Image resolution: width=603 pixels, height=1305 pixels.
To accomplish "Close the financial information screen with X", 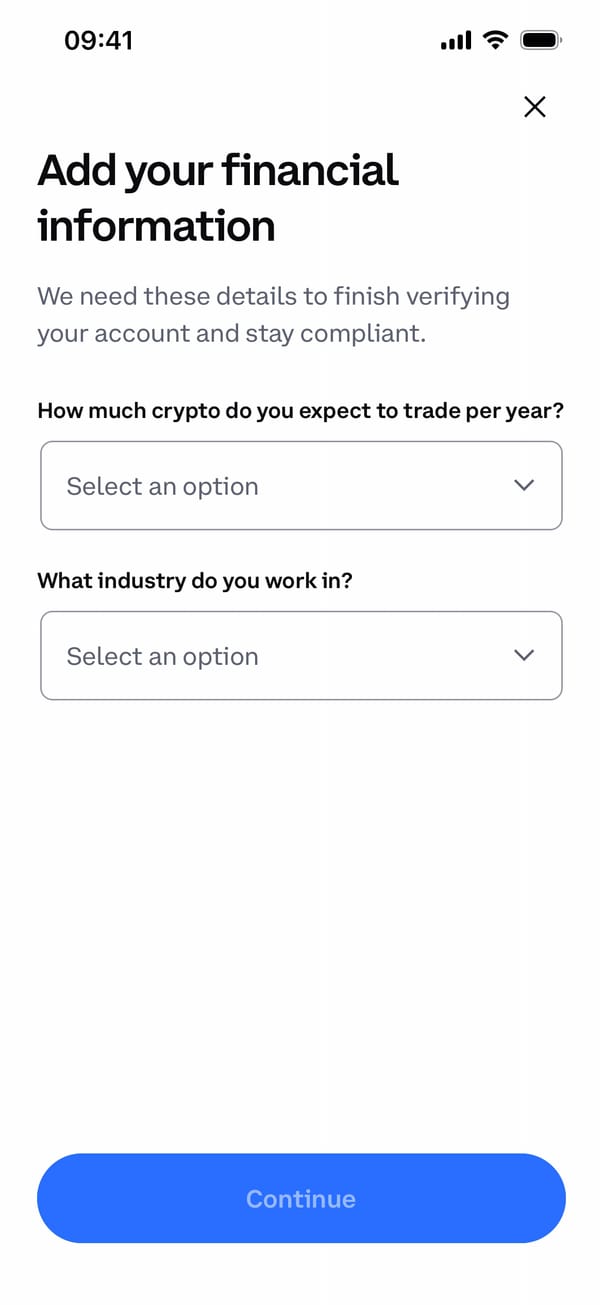I will [x=535, y=107].
